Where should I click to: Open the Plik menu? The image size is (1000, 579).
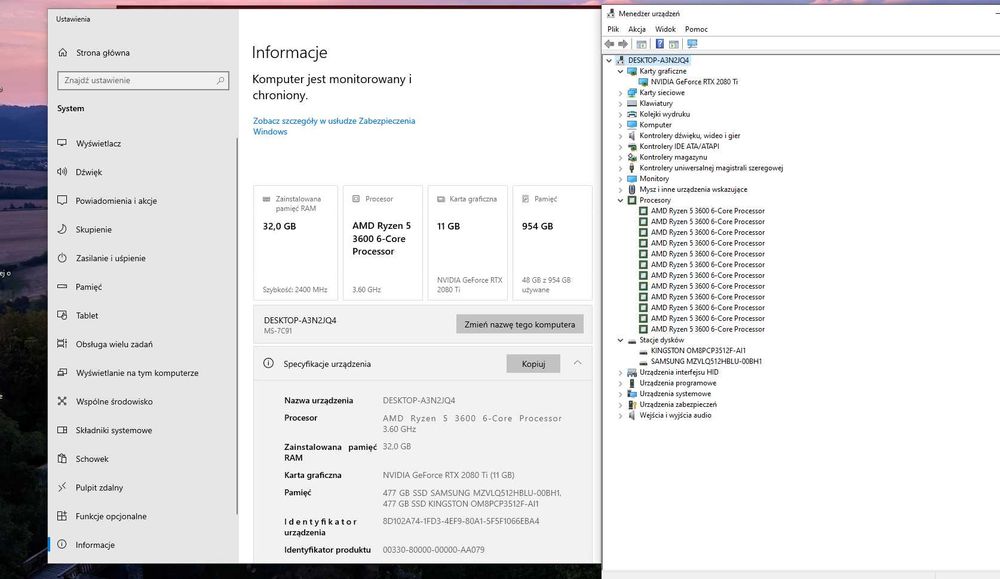pos(613,29)
